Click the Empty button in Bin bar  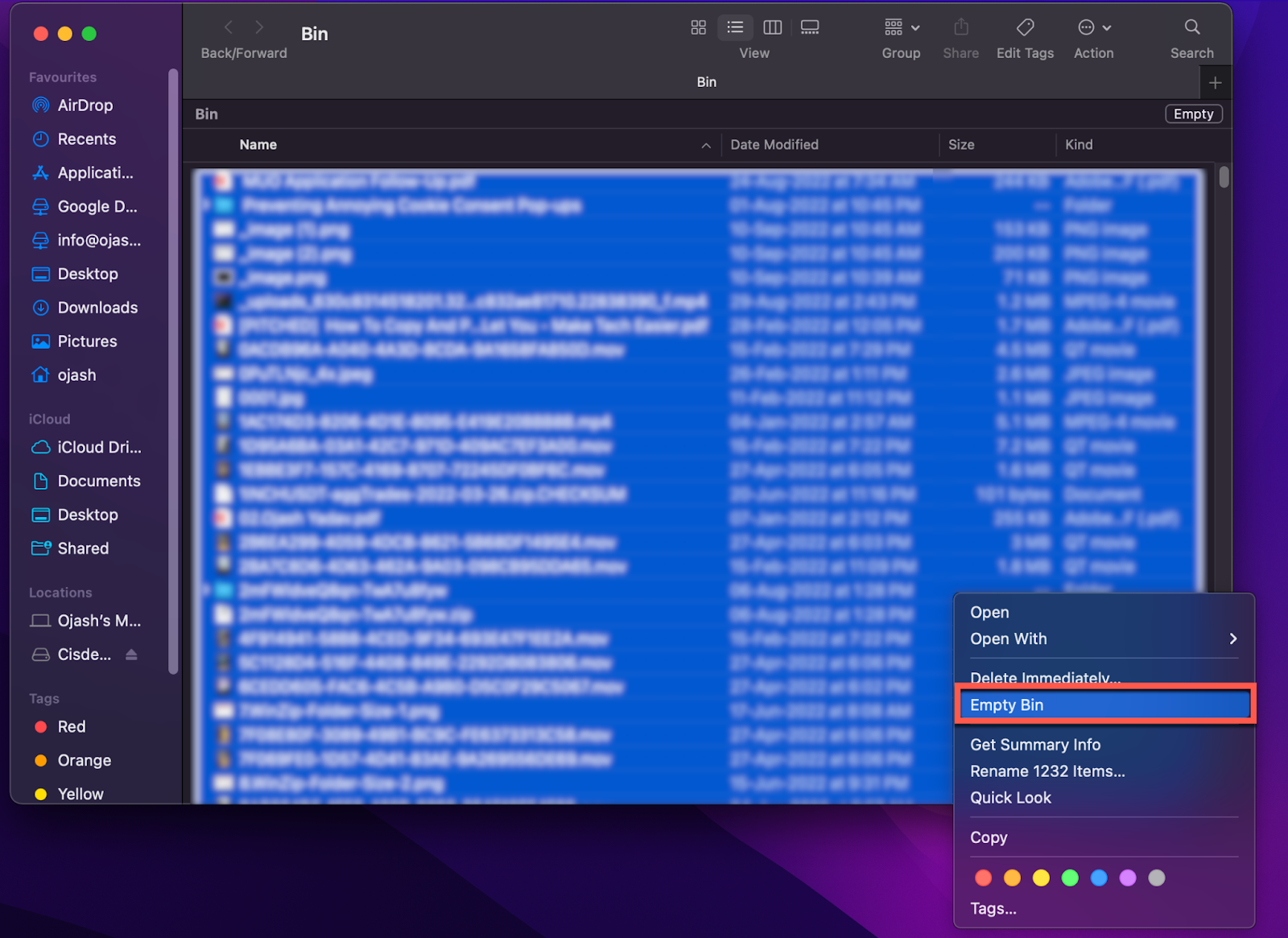(1194, 114)
